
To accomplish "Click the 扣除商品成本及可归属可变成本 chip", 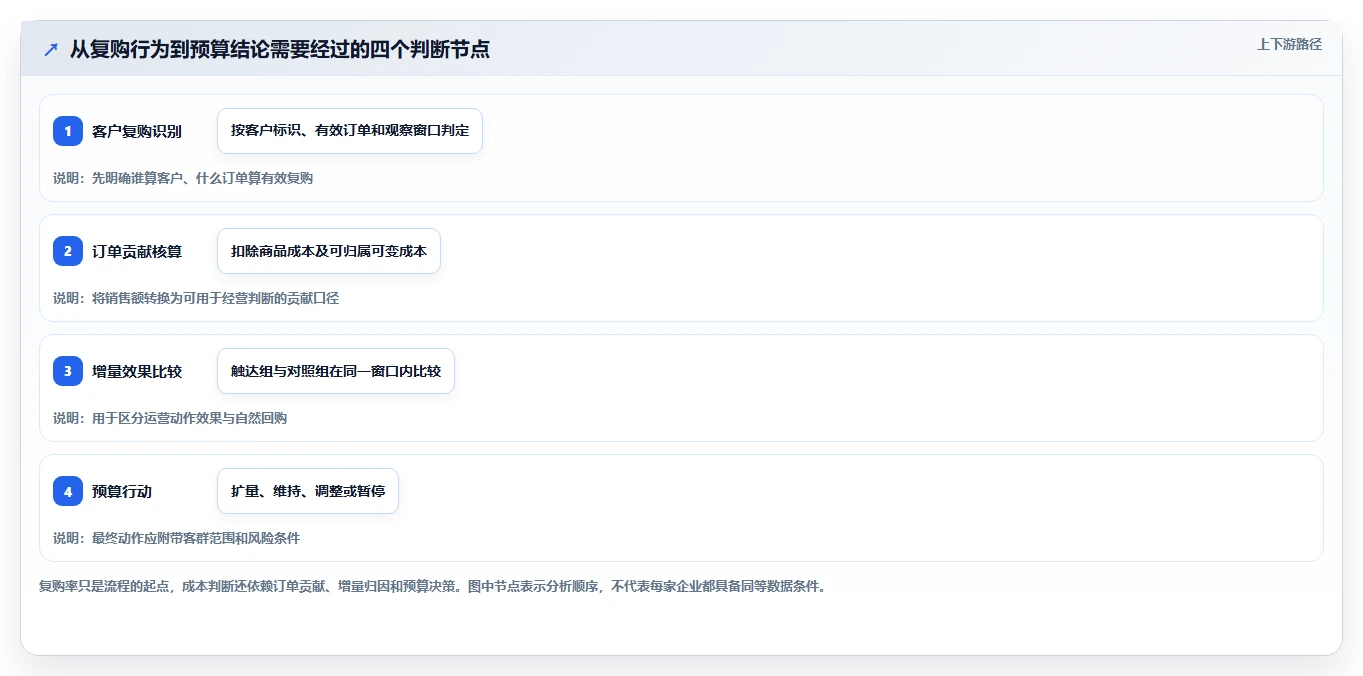I will 329,251.
